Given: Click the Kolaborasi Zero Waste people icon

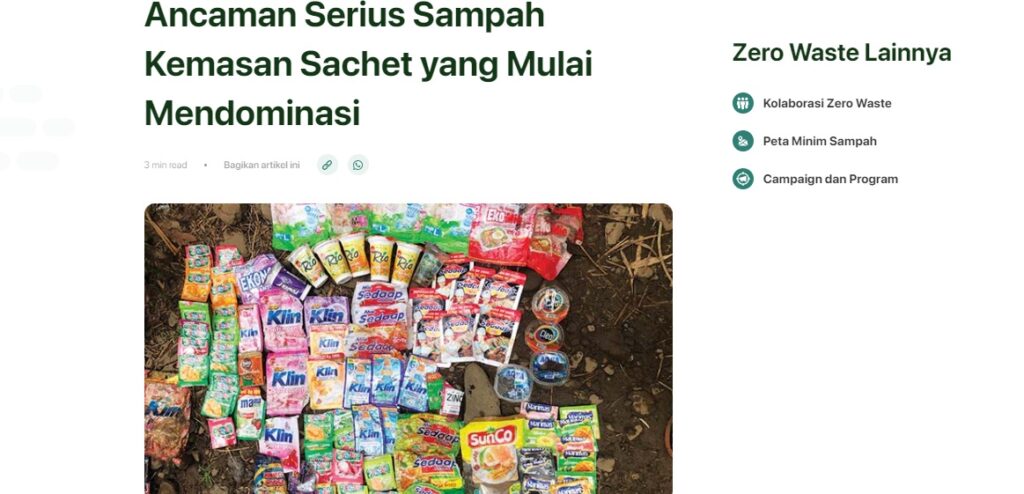Looking at the screenshot, I should coord(743,103).
